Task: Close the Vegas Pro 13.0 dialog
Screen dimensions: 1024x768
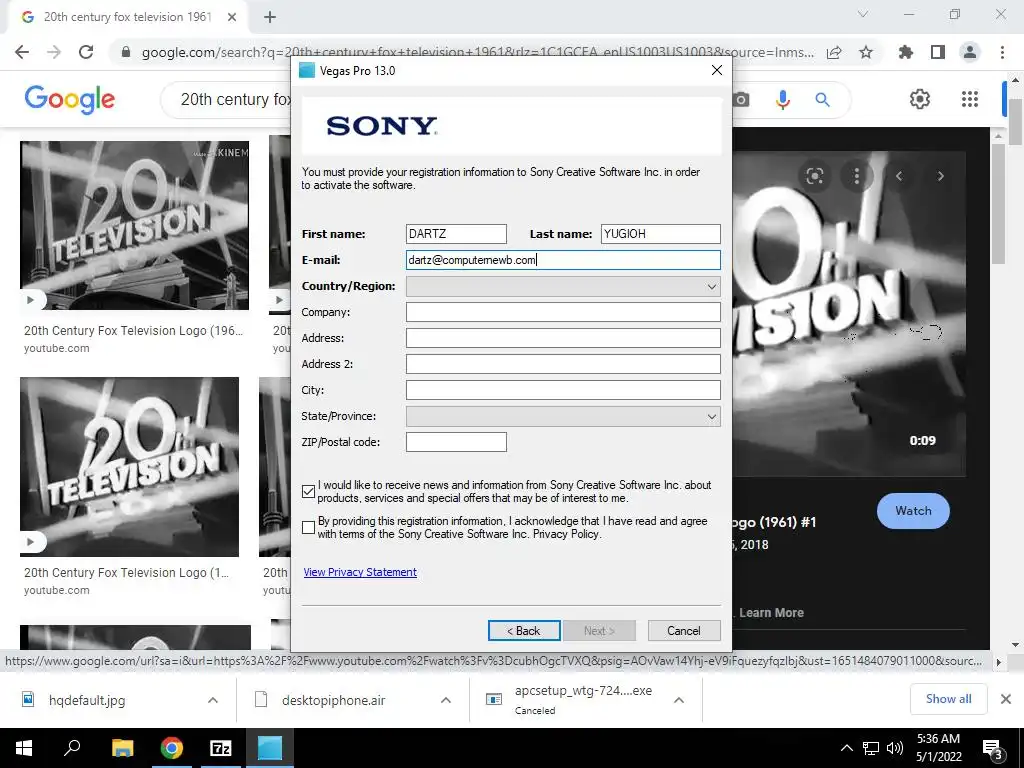Action: 716,71
